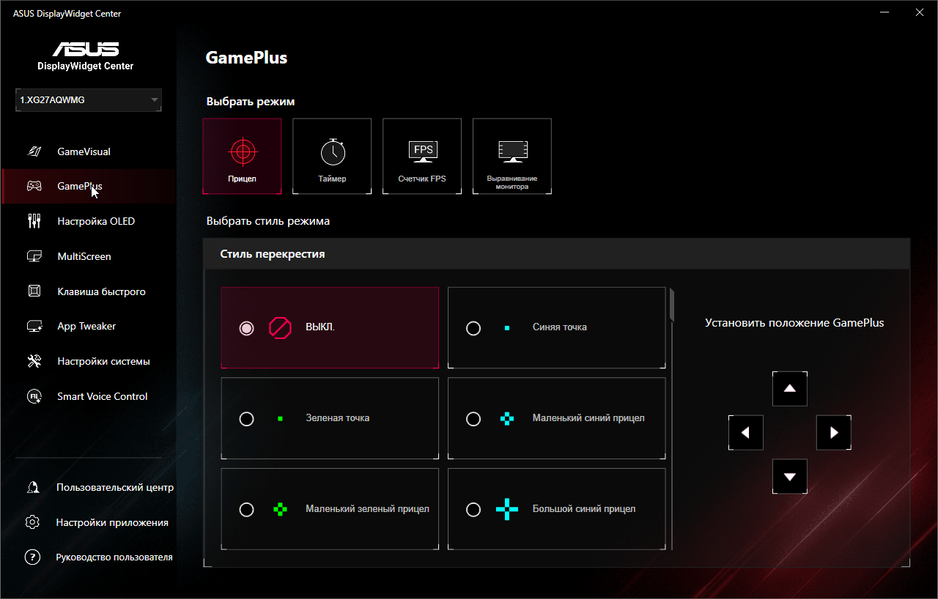Select Маленький синий прицел radio button
938x599 pixels.
(473, 419)
